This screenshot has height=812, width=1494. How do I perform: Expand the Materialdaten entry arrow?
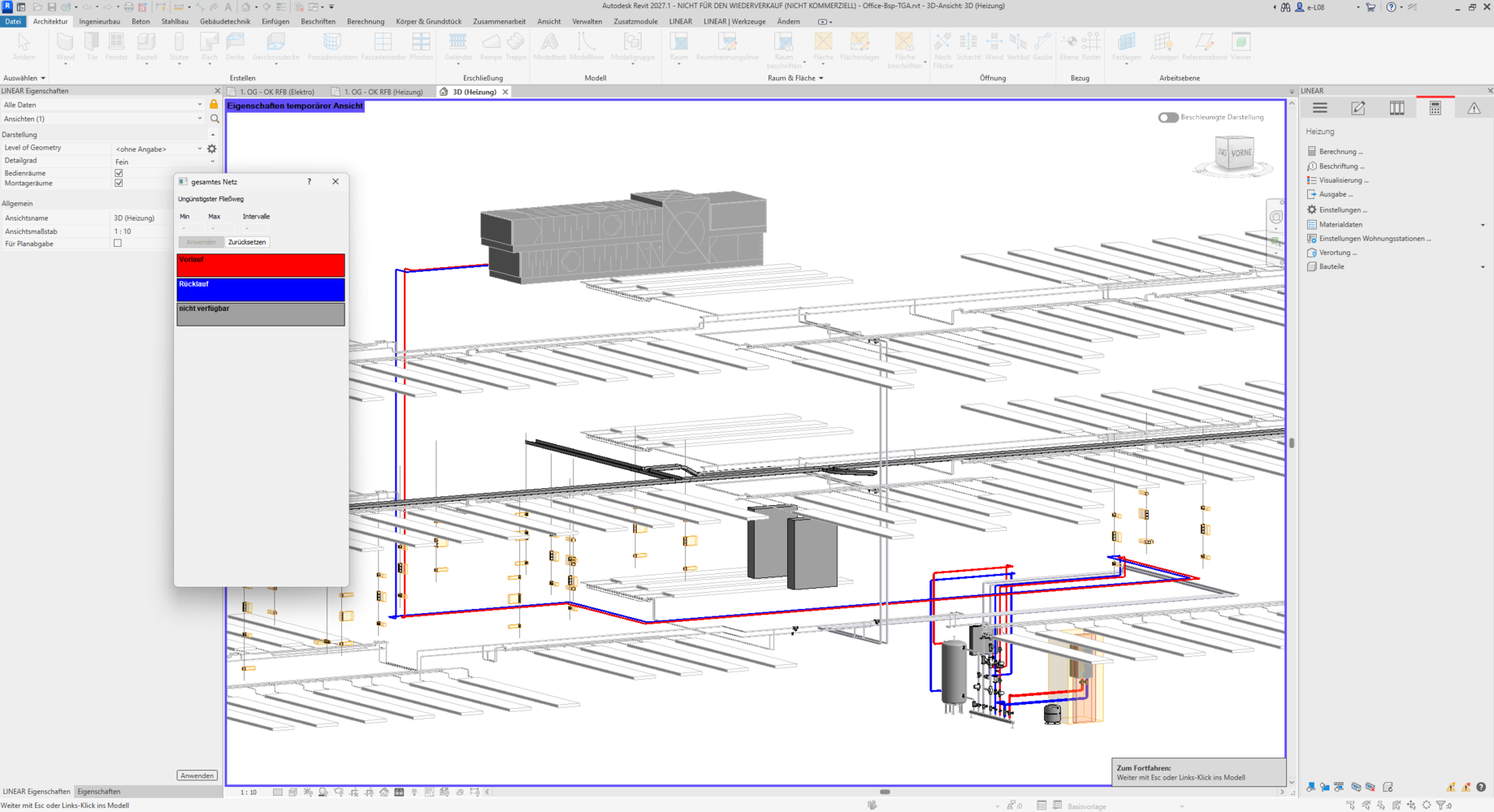coord(1482,225)
